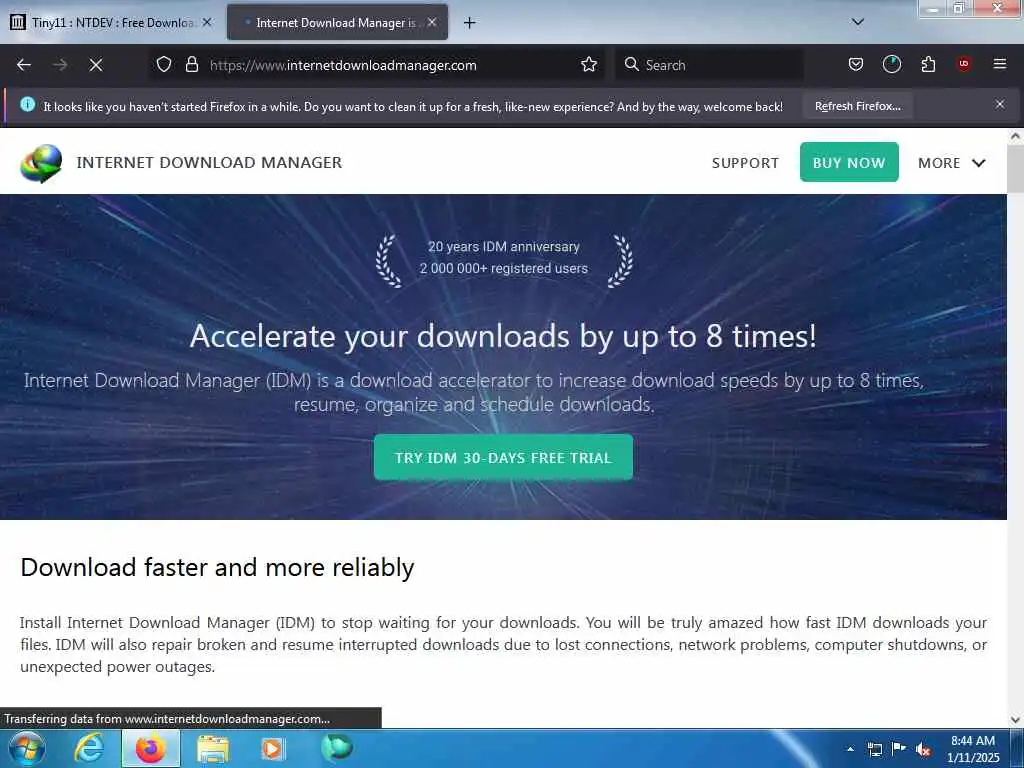
Task: Open the Firefox account icon
Action: (x=891, y=64)
